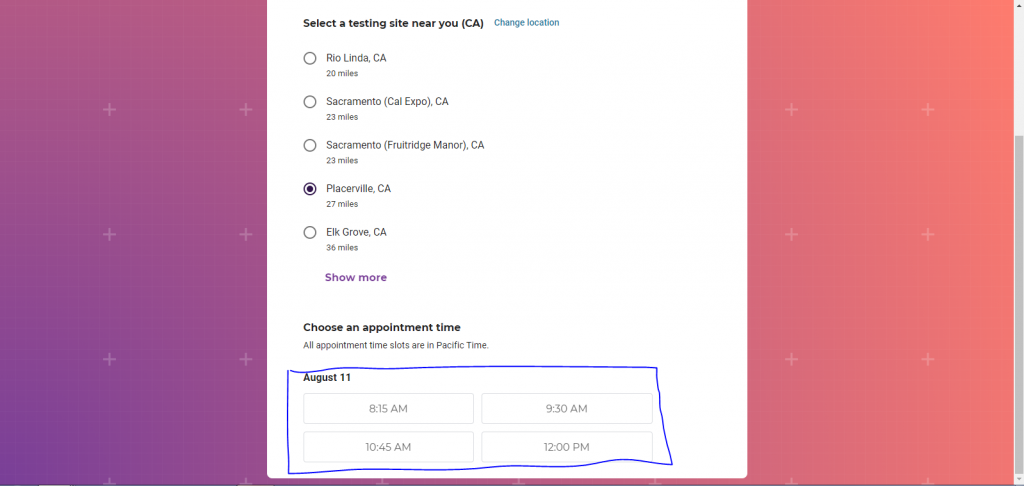Pick the 12:00 PM appointment slot
The image size is (1024, 486).
click(566, 447)
